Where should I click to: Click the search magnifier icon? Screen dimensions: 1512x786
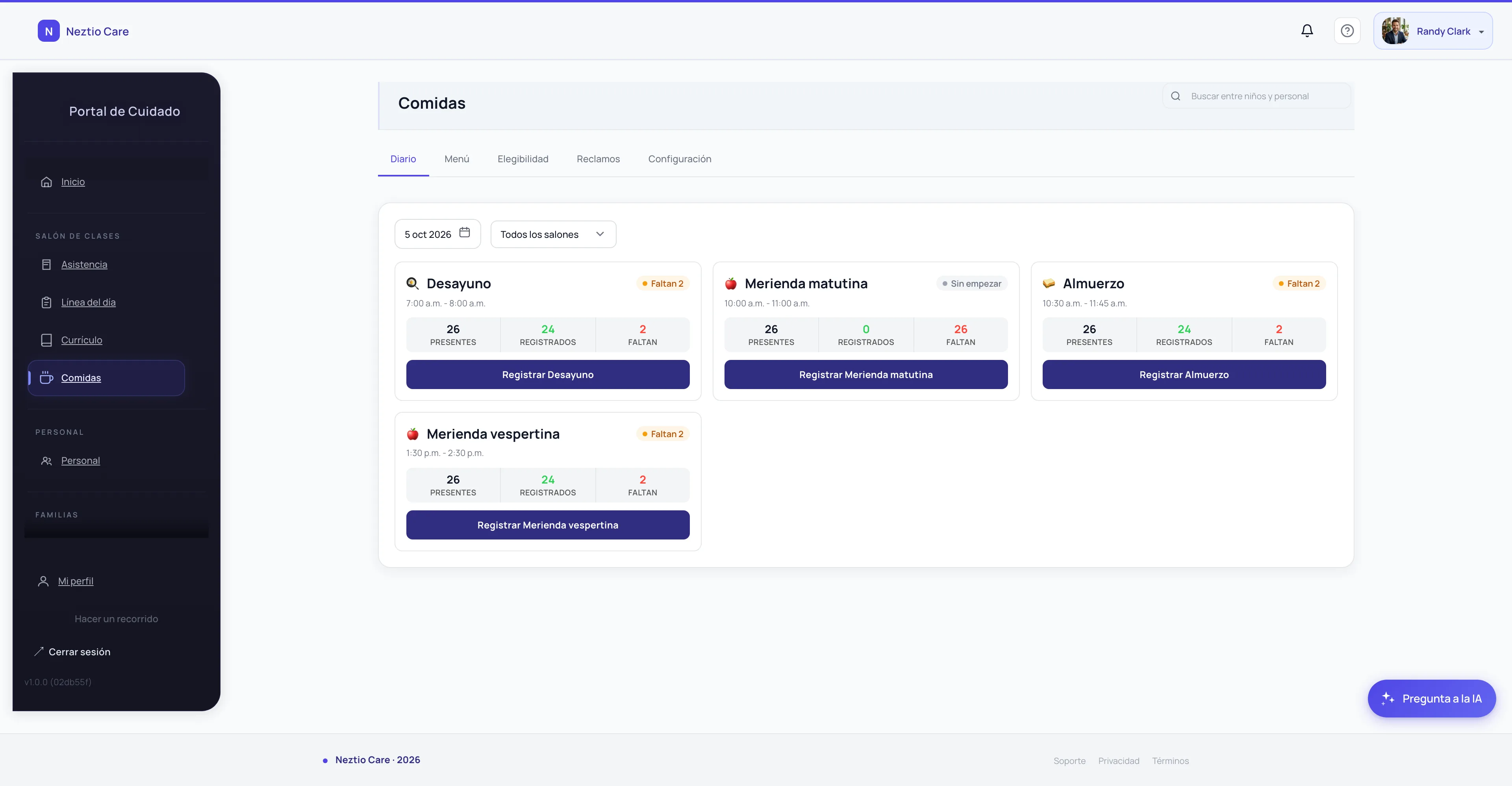tap(1175, 96)
